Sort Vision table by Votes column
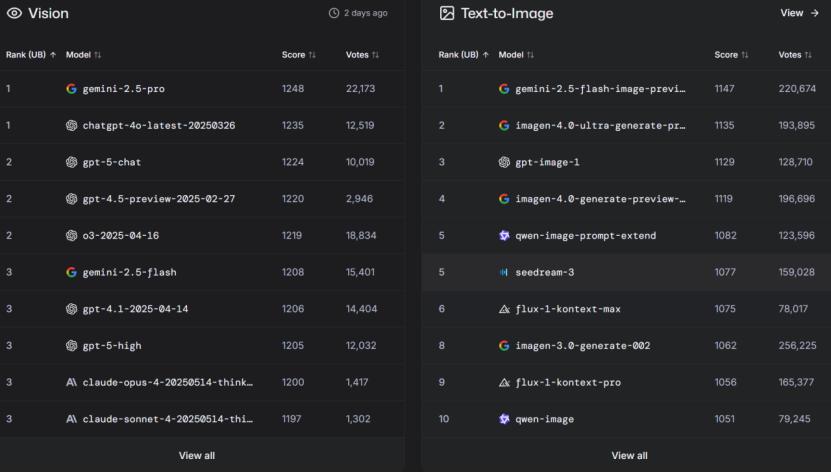 [362, 54]
